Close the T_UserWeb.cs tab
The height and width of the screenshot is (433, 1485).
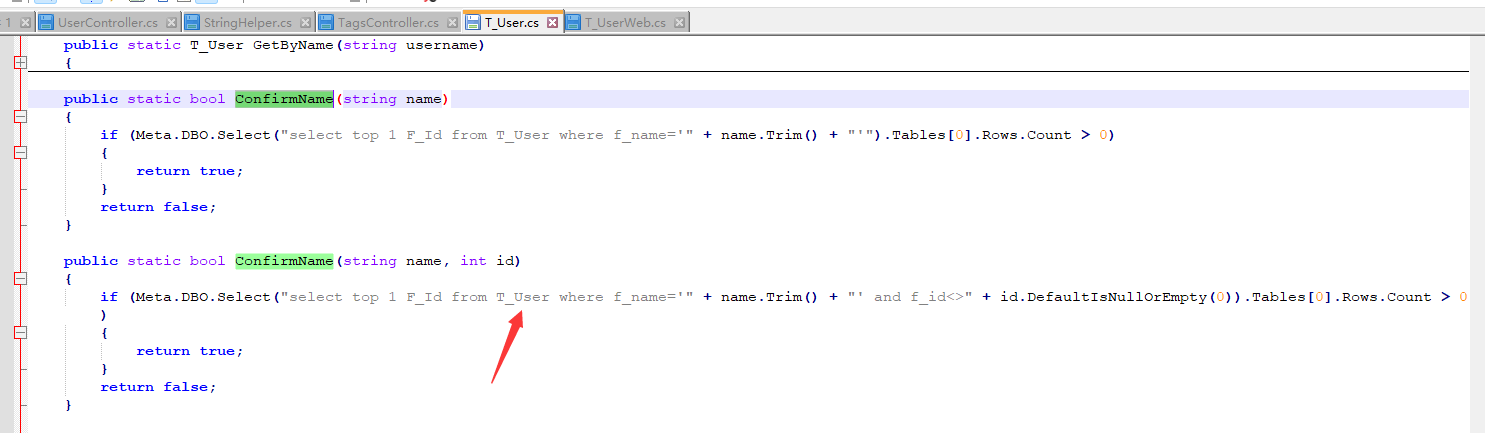tap(678, 22)
